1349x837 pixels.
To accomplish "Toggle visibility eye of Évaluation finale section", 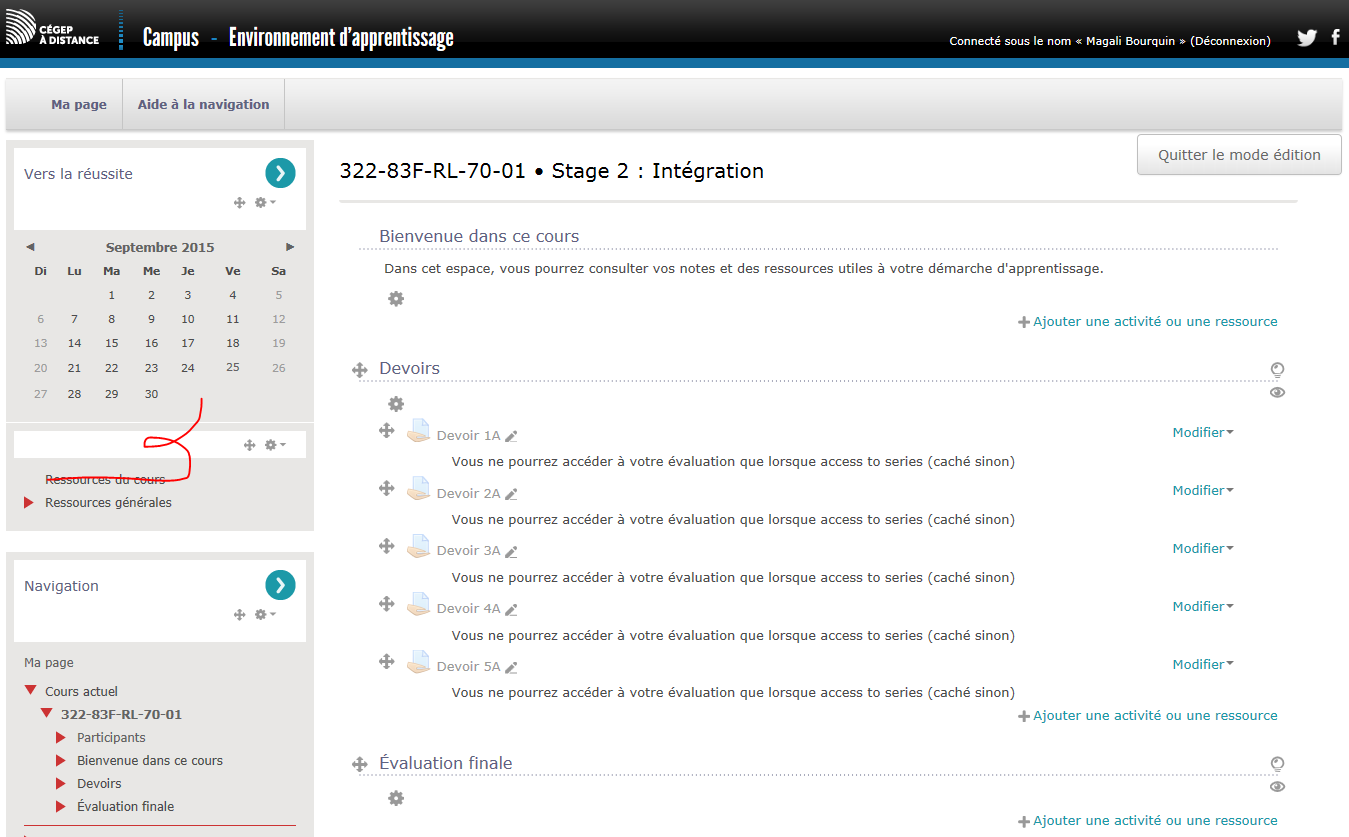I will (1277, 787).
